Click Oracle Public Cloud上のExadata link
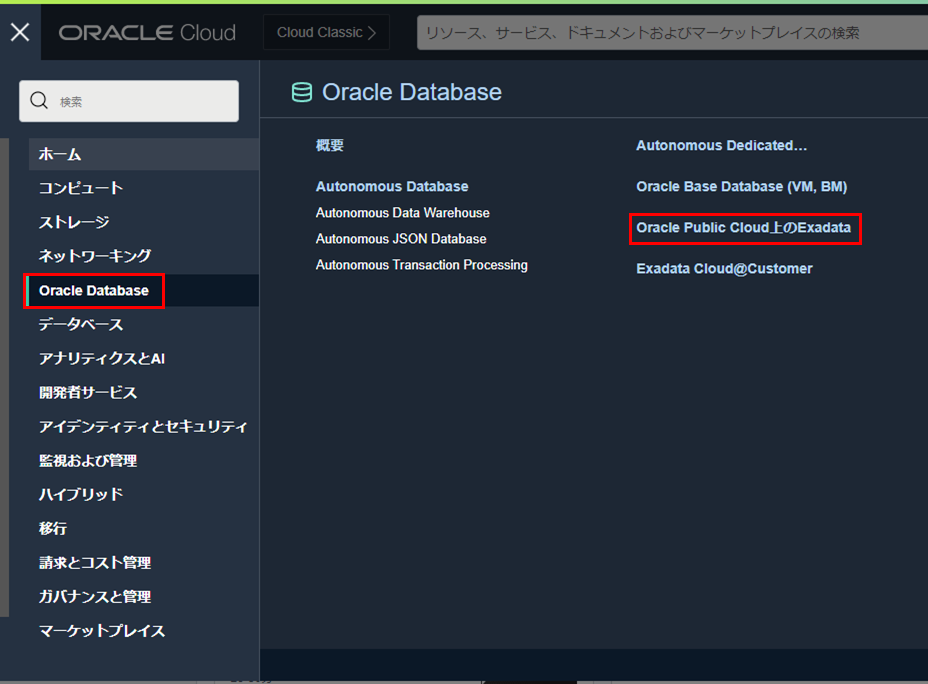 [743, 228]
